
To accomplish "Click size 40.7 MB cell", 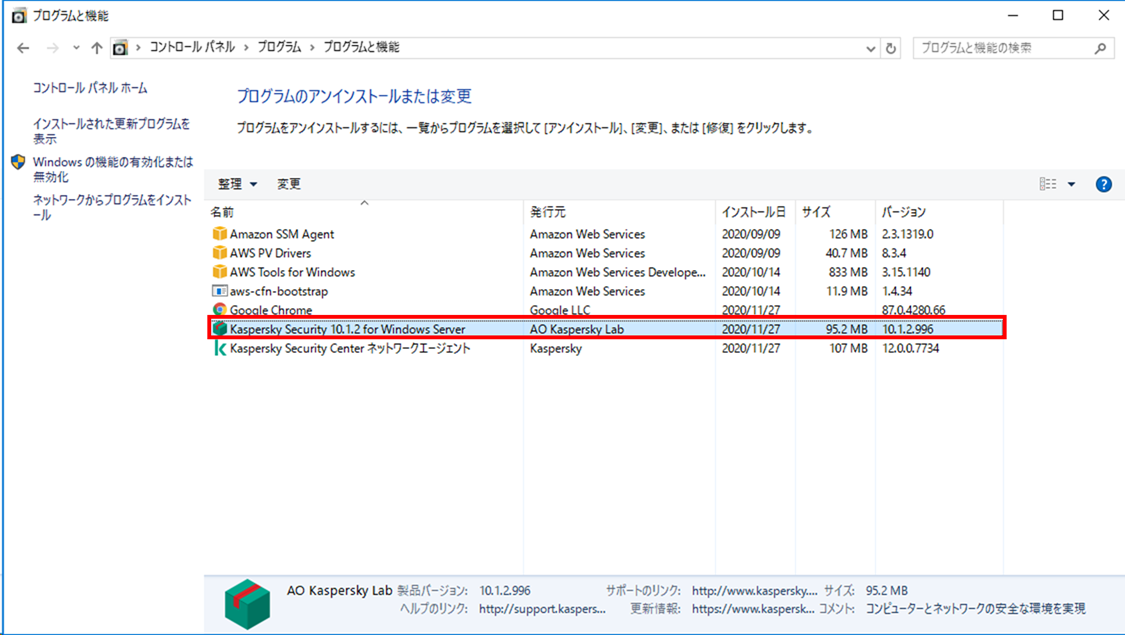I will [x=847, y=253].
